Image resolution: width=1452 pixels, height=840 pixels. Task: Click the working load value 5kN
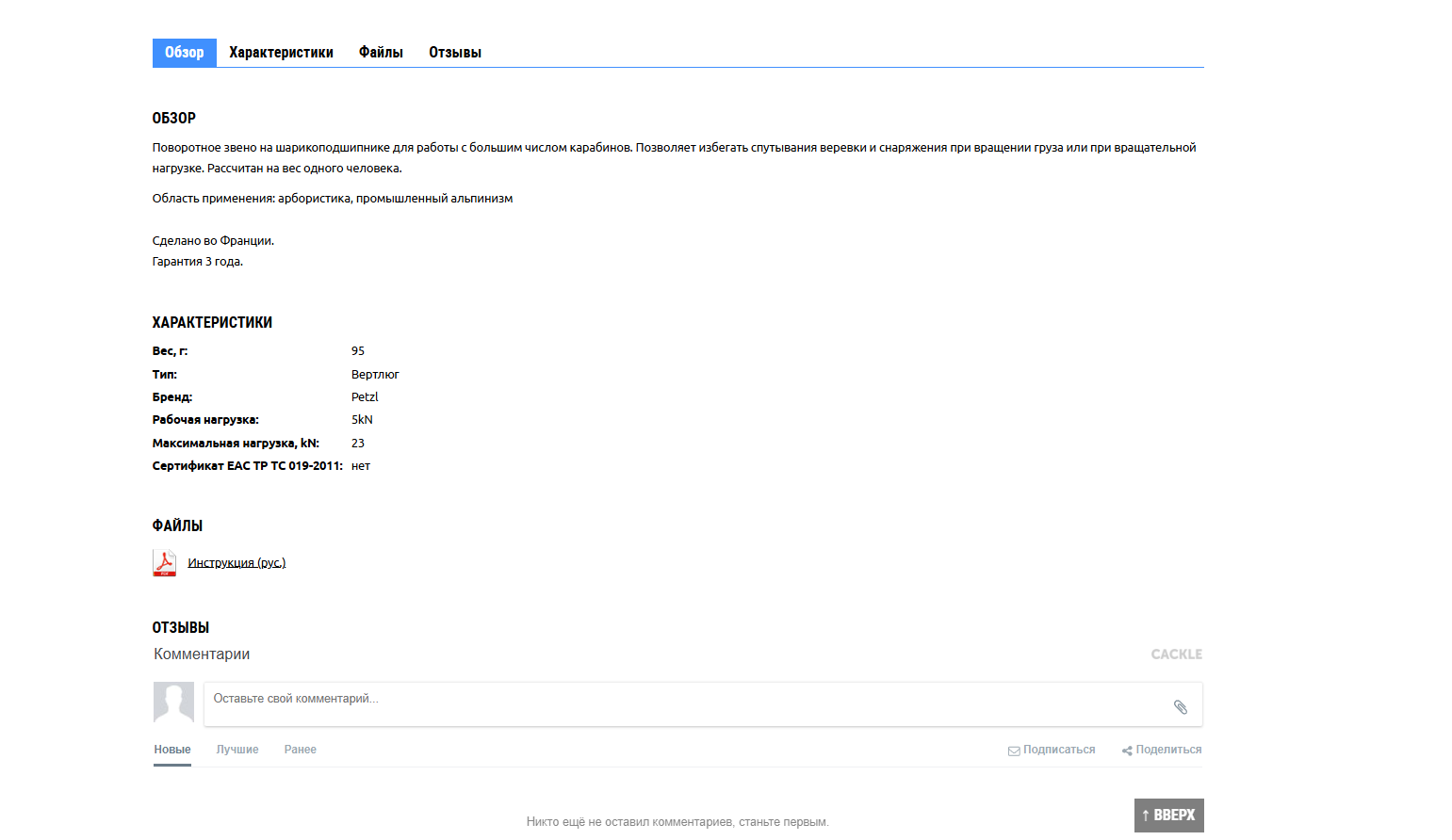coord(362,420)
